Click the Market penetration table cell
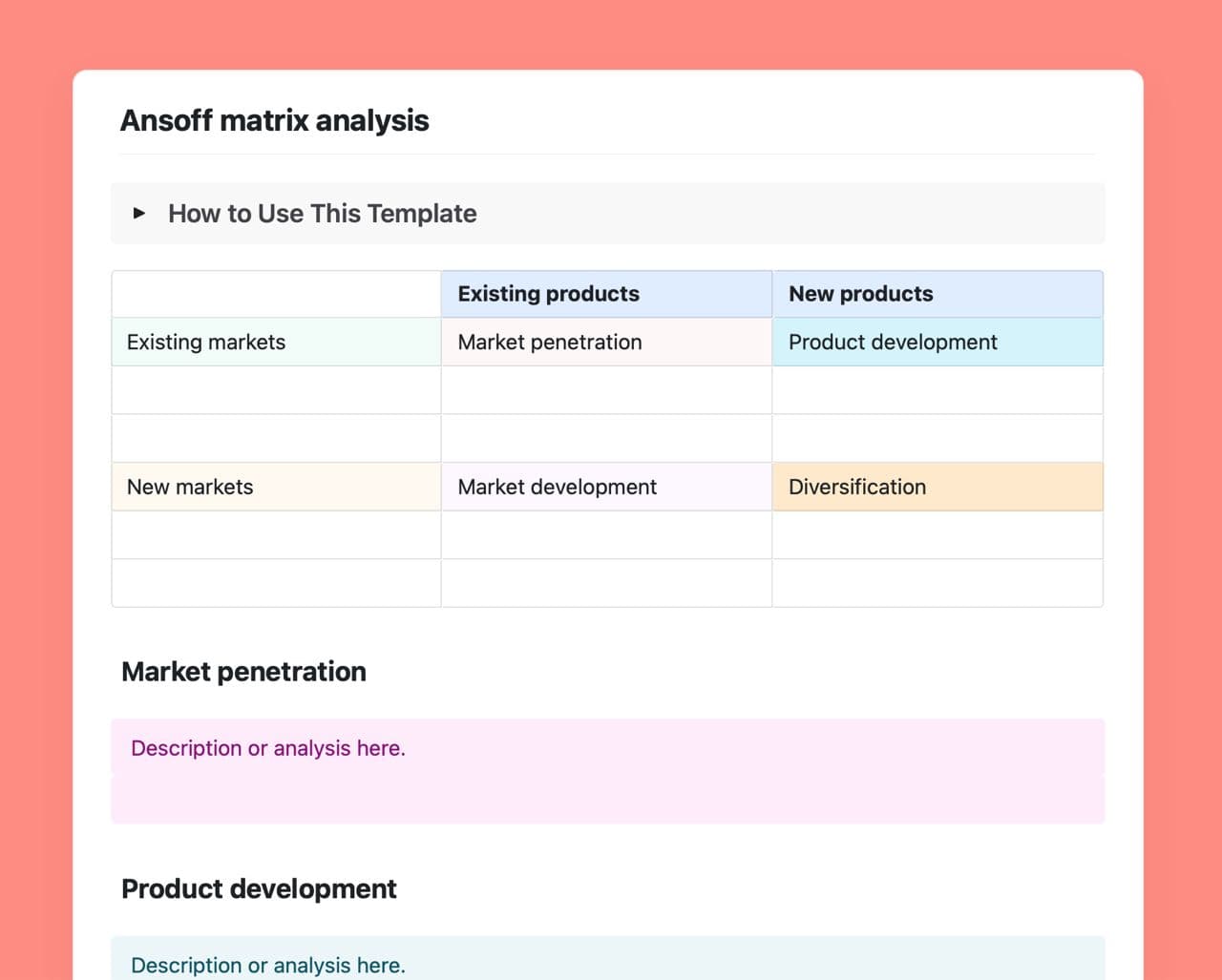The image size is (1222, 980). coord(605,343)
